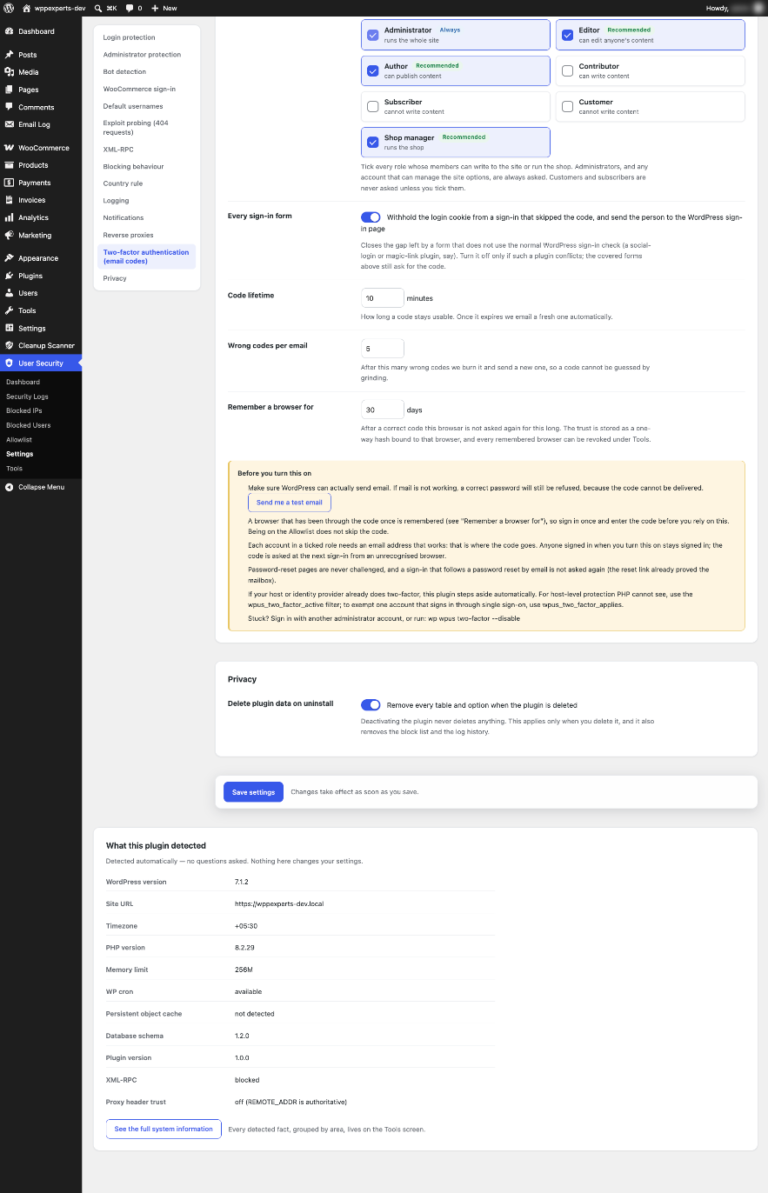Screen dimensions: 768x1193
Task: Open the Tools wrench icon
Action: [9, 310]
